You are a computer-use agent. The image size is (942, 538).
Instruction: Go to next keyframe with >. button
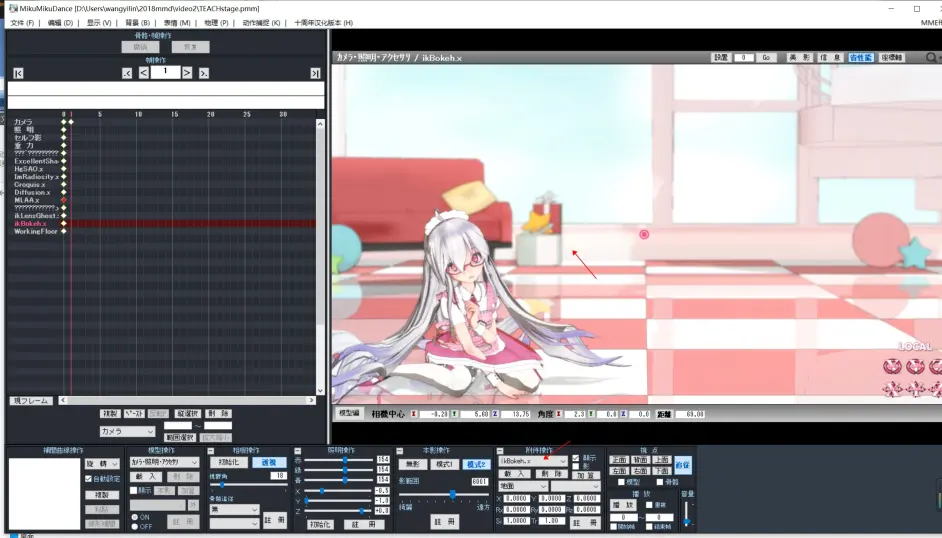[204, 73]
